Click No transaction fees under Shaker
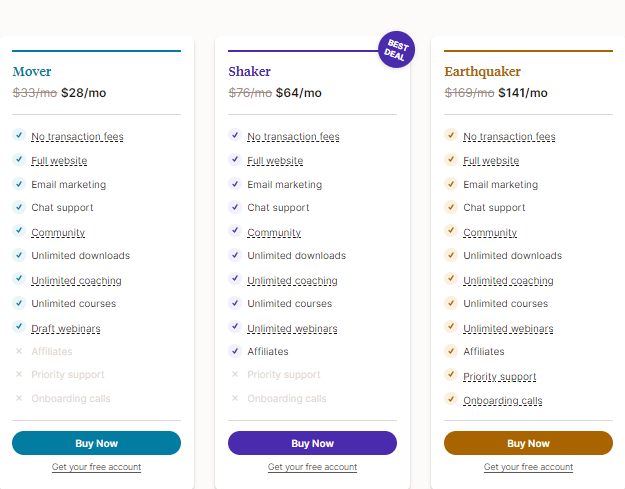 (293, 137)
